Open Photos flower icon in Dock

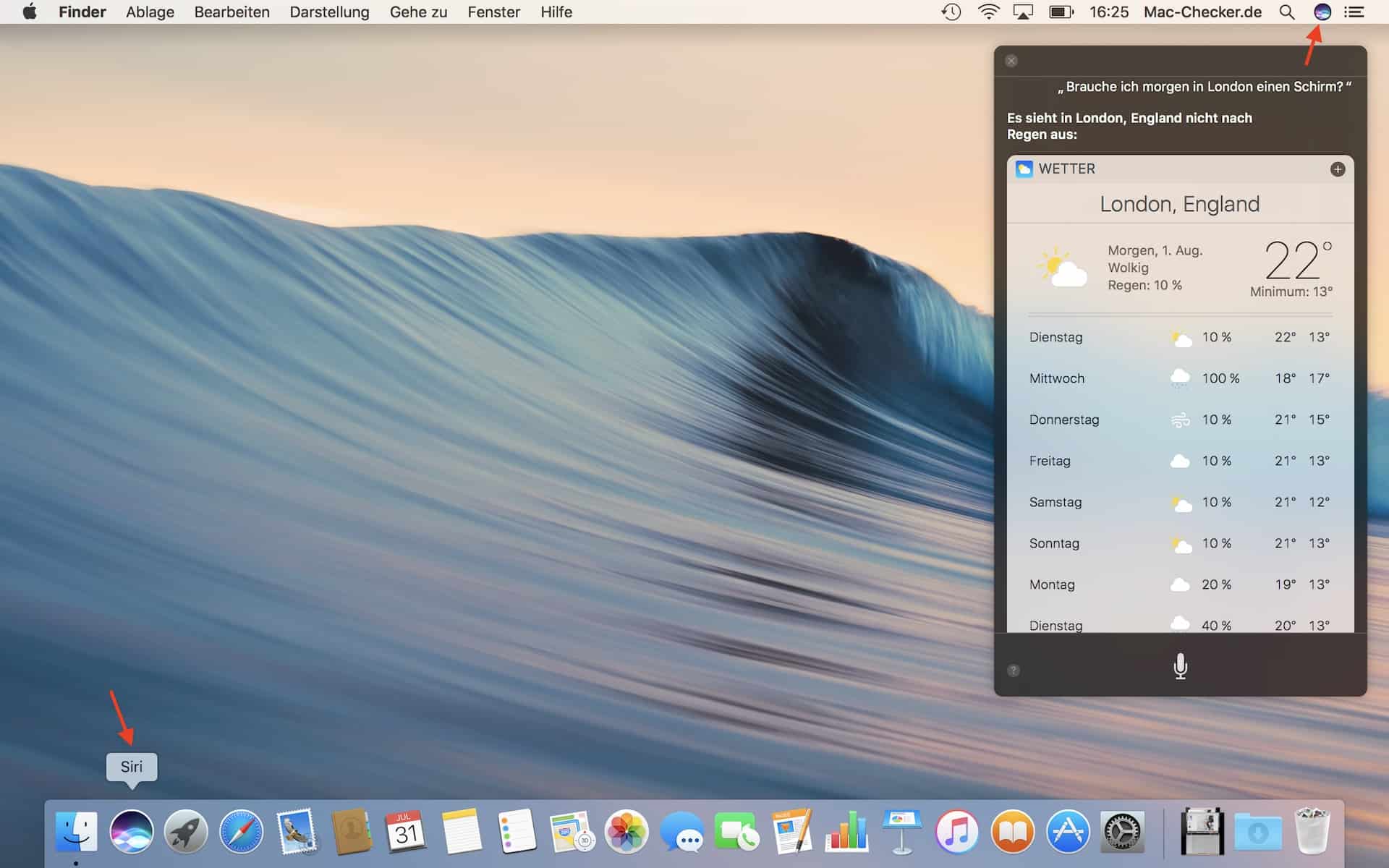click(626, 831)
